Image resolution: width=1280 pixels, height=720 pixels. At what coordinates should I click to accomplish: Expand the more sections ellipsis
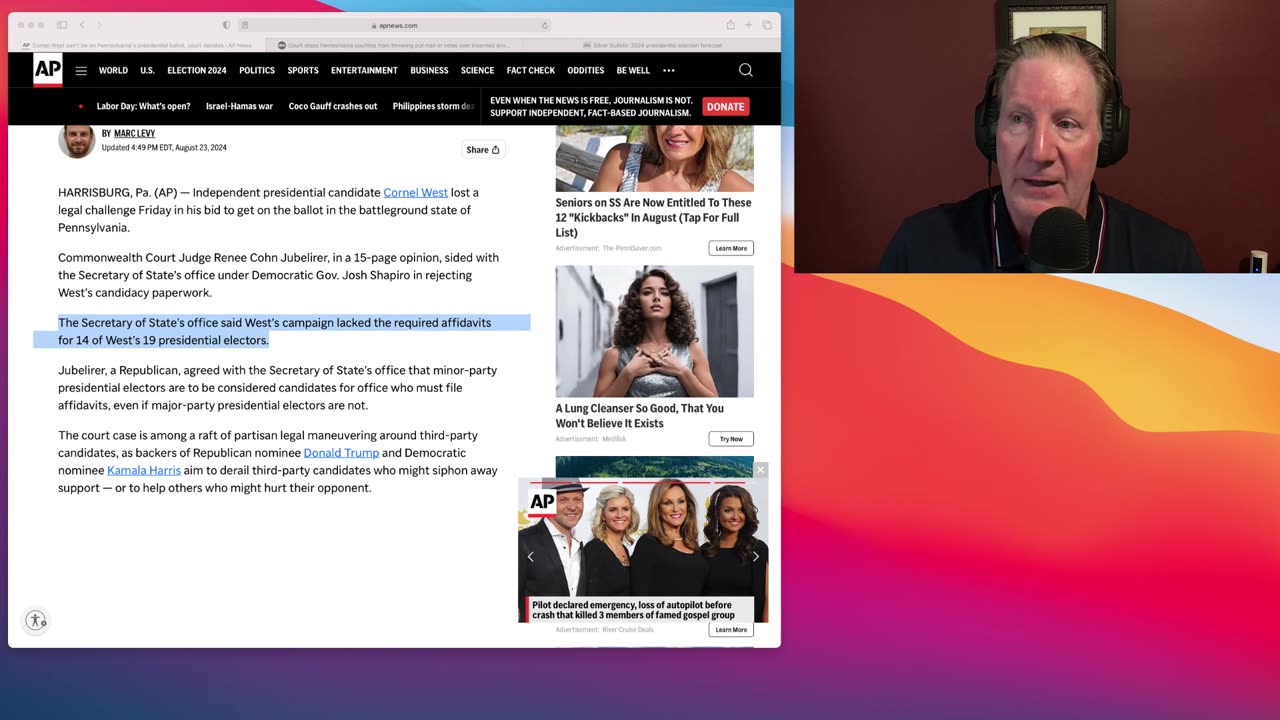point(669,71)
